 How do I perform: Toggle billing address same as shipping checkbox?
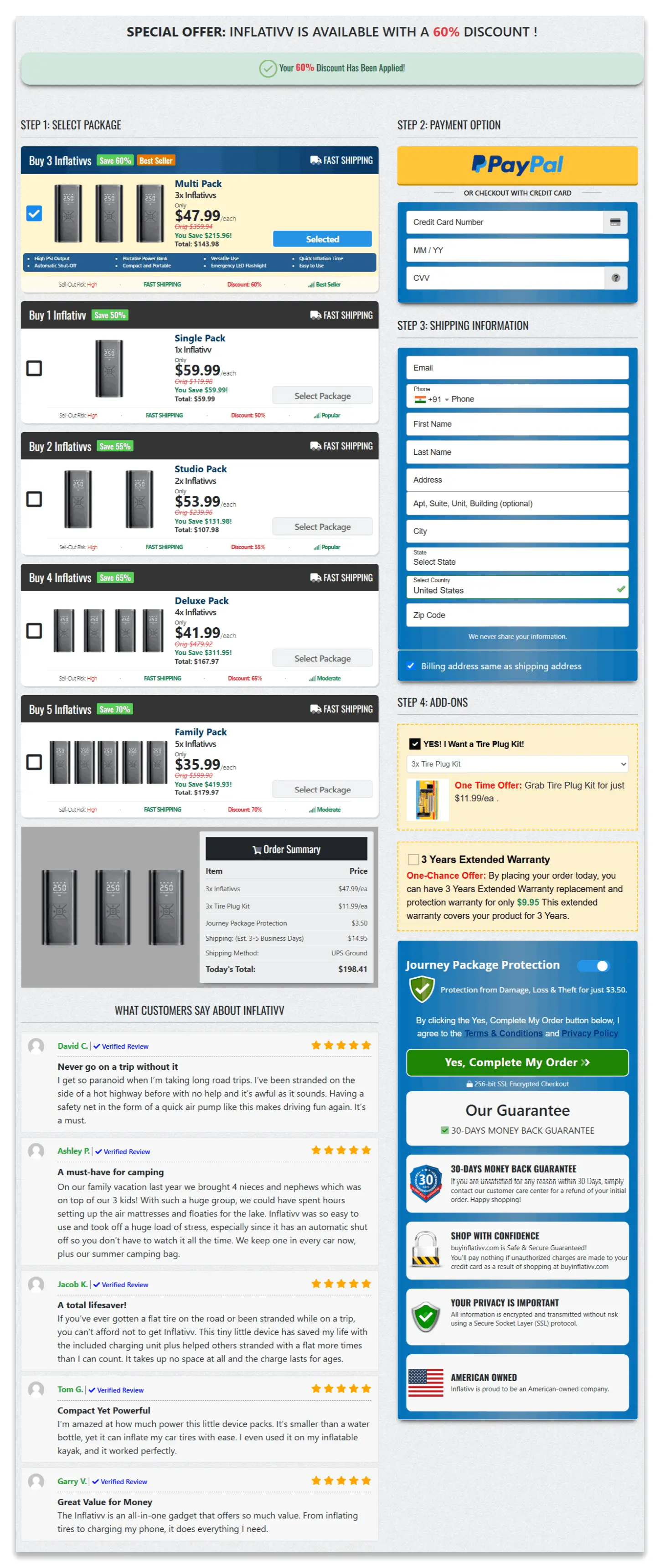411,666
